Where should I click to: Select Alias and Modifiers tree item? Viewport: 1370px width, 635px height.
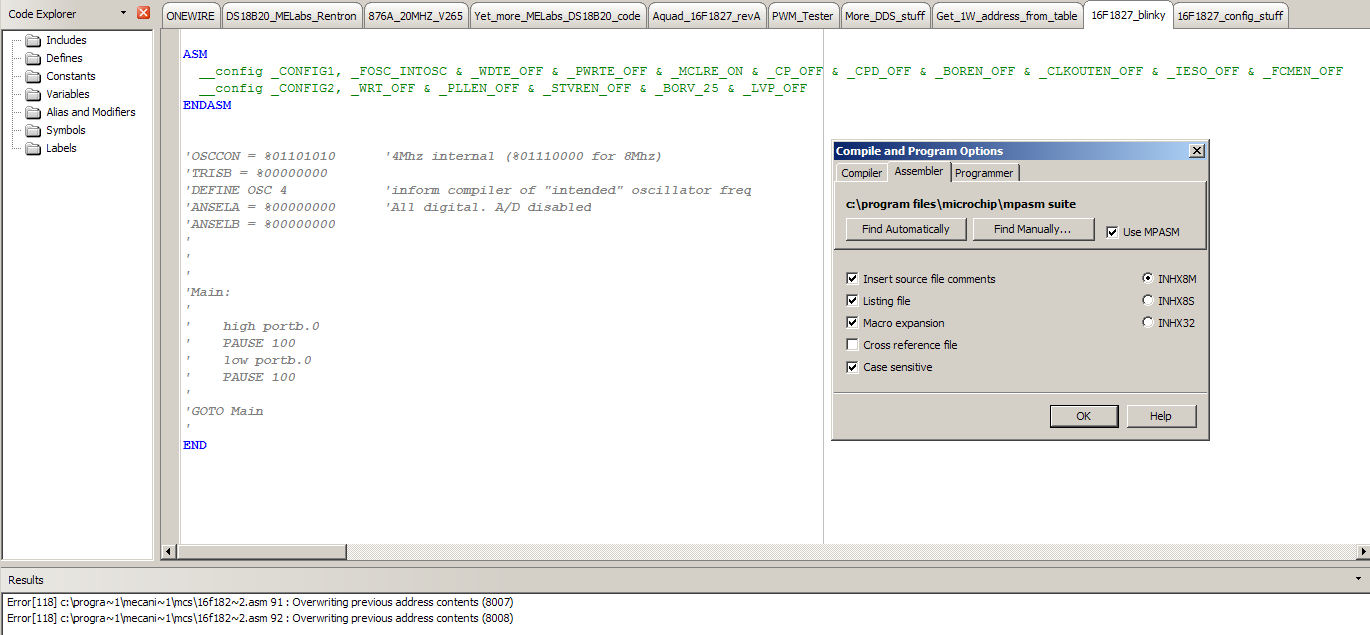(90, 112)
